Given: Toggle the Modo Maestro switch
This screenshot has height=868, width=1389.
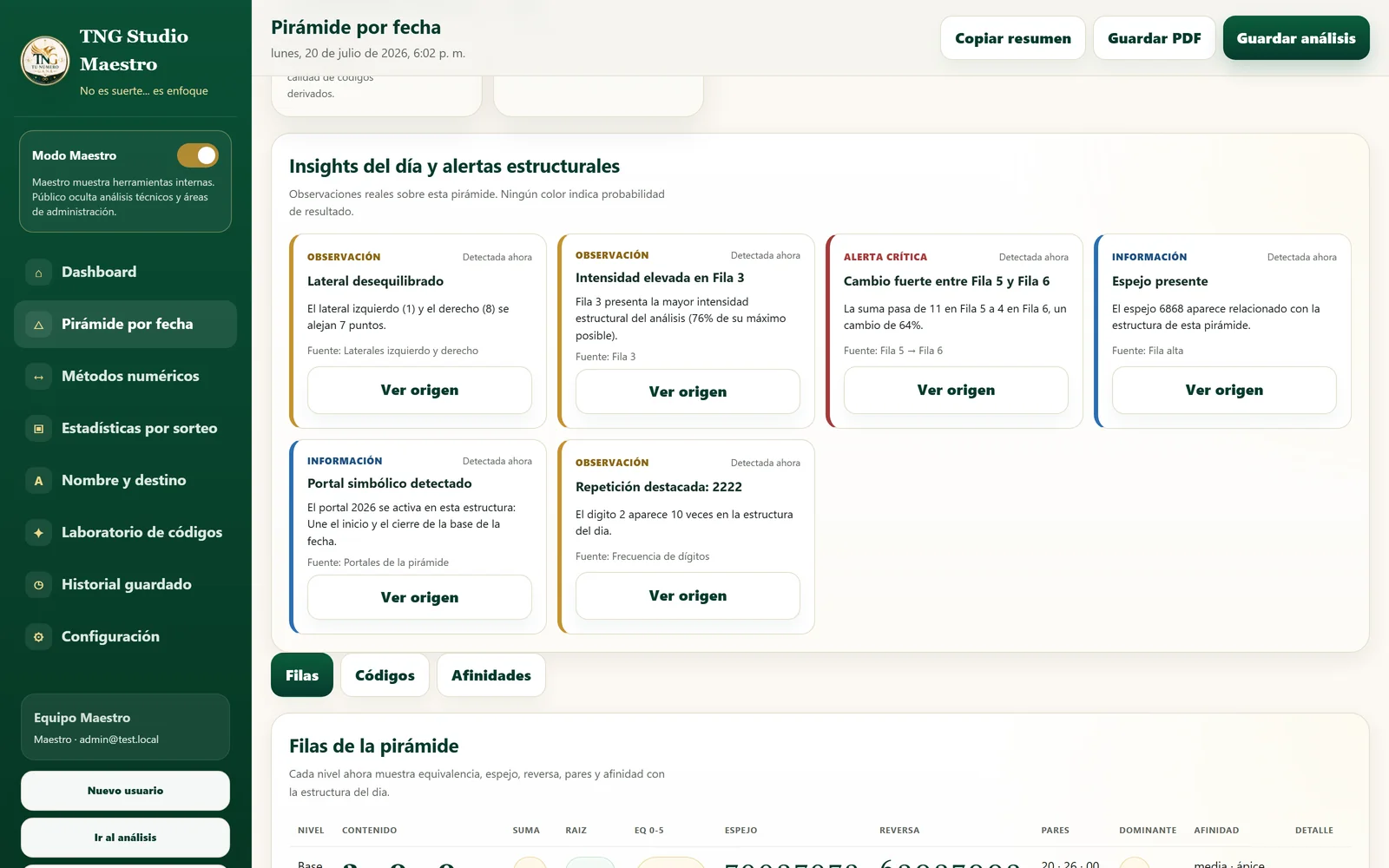Looking at the screenshot, I should [x=198, y=155].
